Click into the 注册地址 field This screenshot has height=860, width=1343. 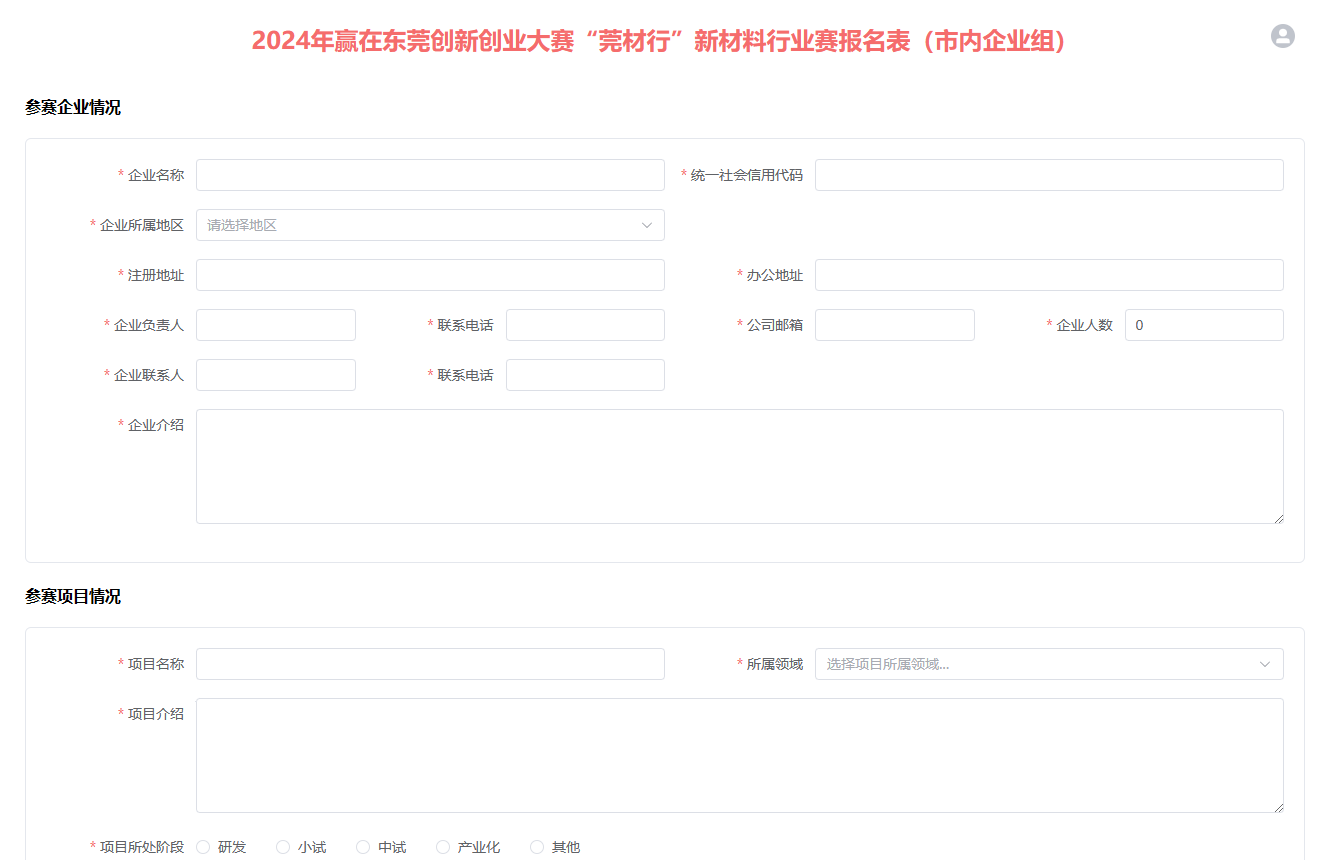[430, 275]
